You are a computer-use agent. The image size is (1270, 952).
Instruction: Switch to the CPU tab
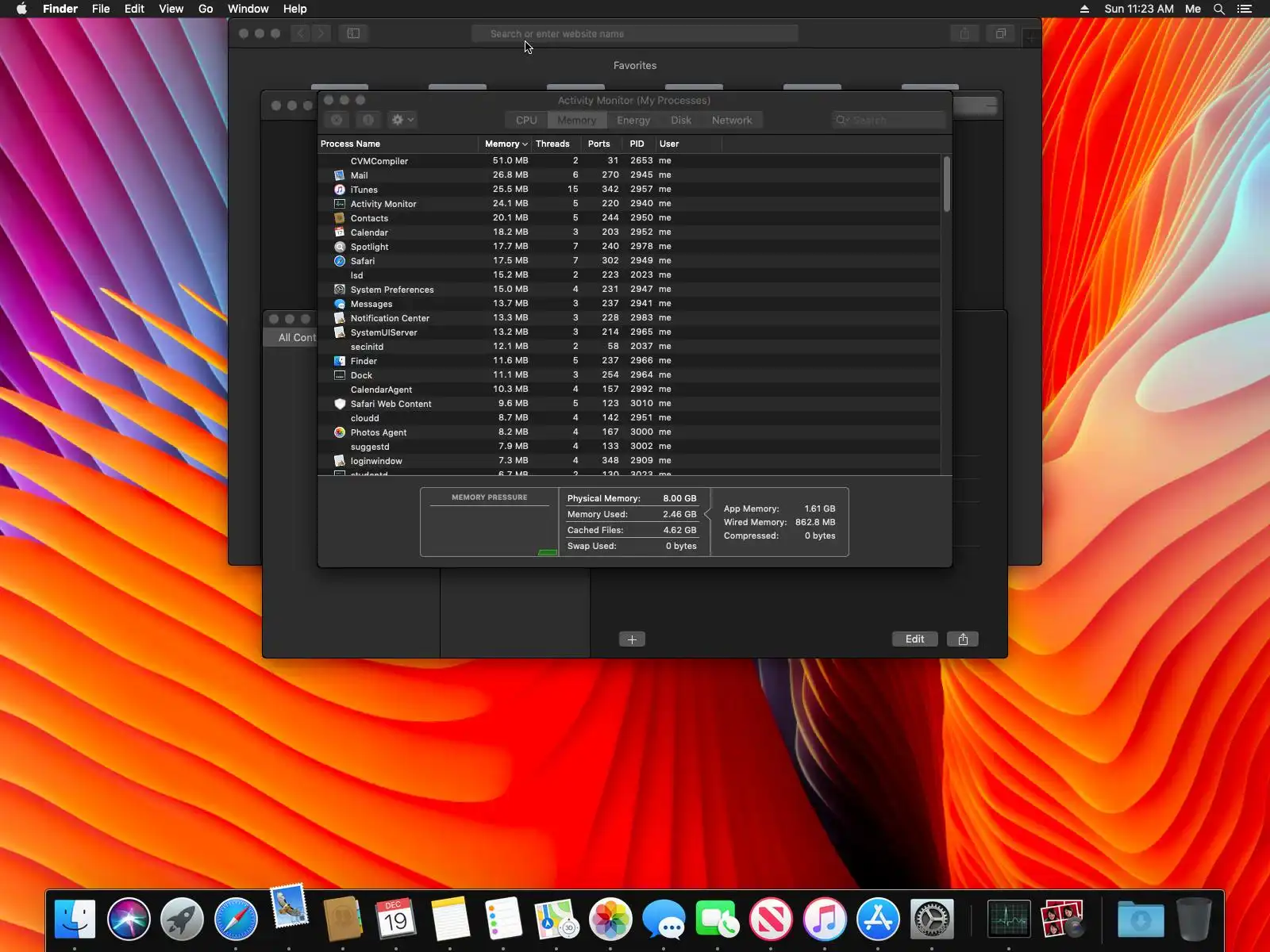coord(526,121)
